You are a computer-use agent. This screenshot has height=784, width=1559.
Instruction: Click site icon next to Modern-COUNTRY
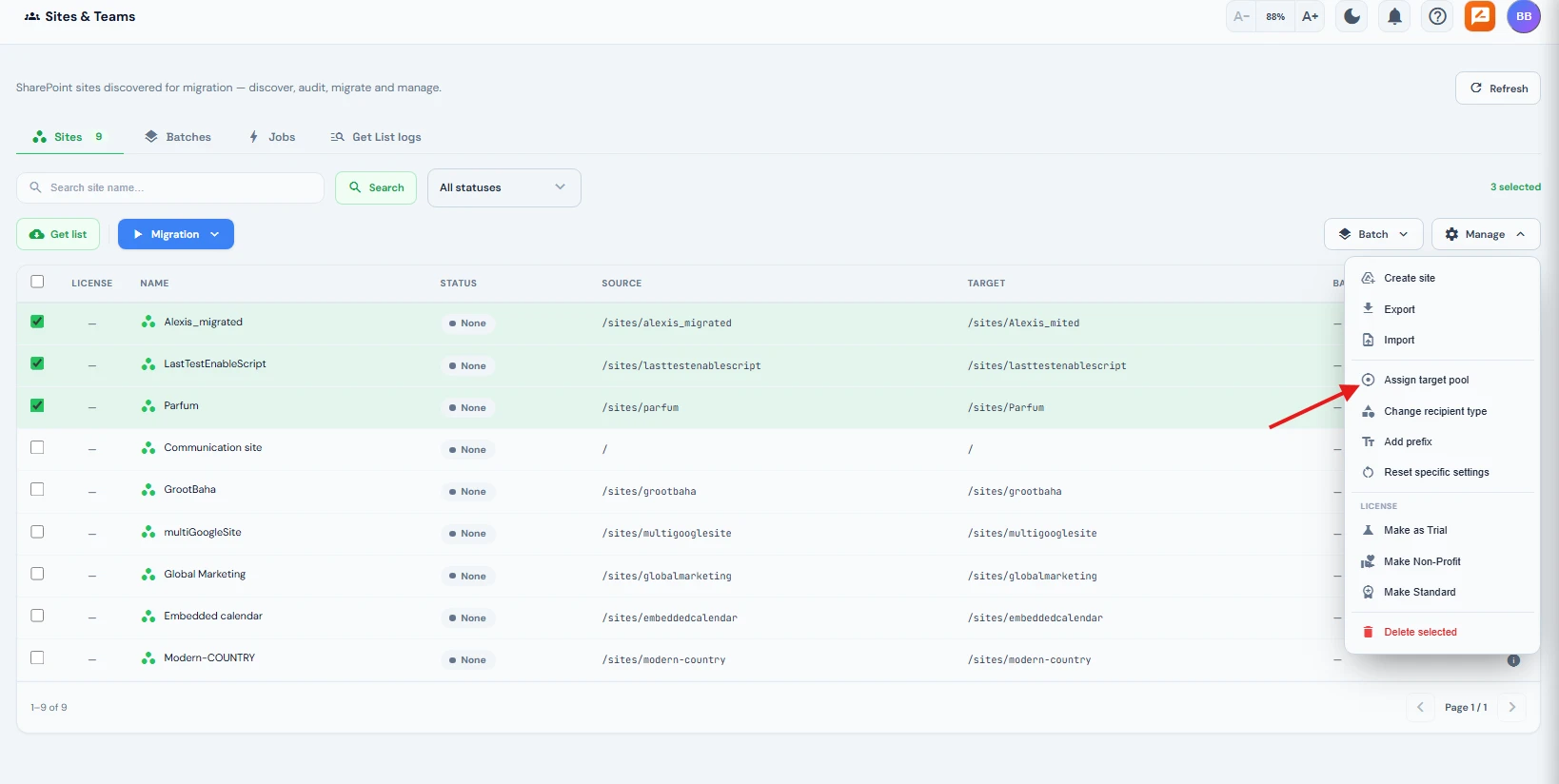point(148,658)
